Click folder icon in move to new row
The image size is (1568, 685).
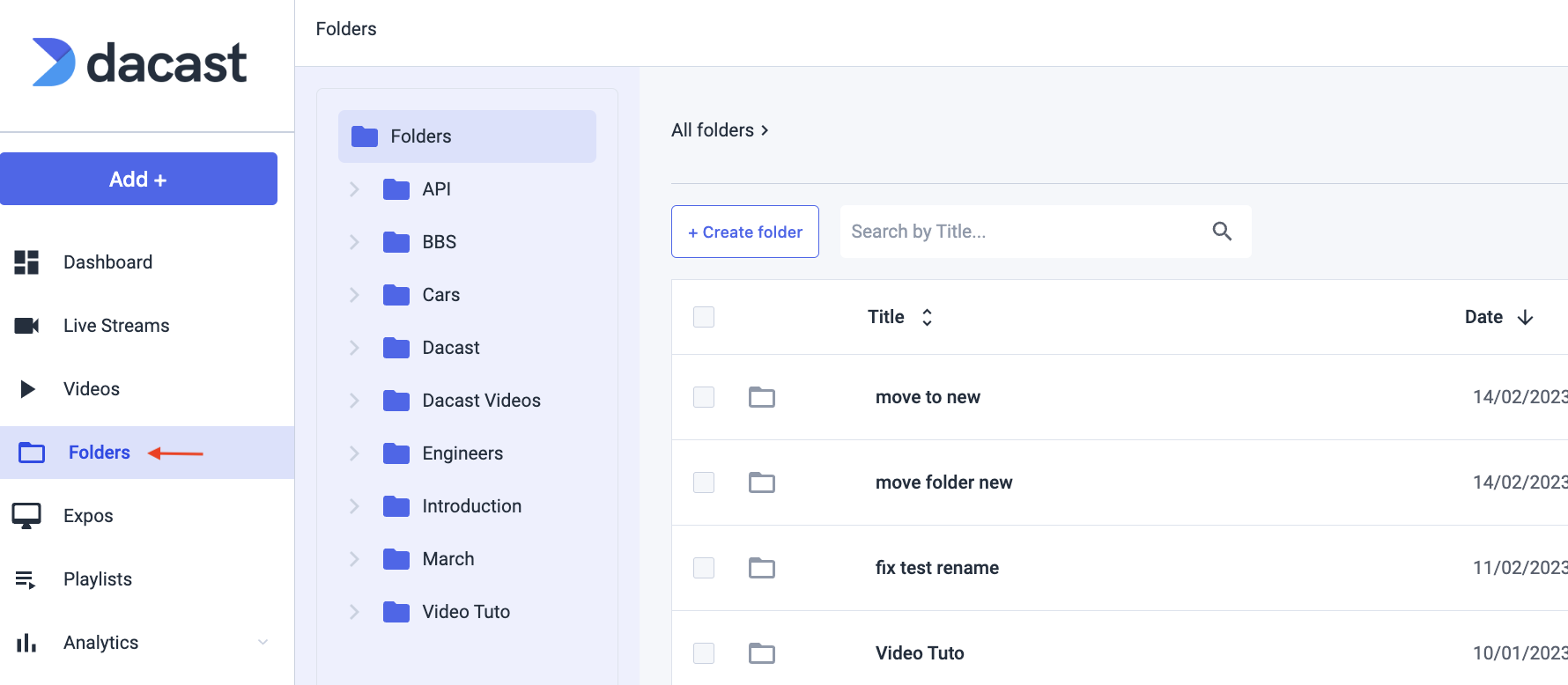(762, 397)
